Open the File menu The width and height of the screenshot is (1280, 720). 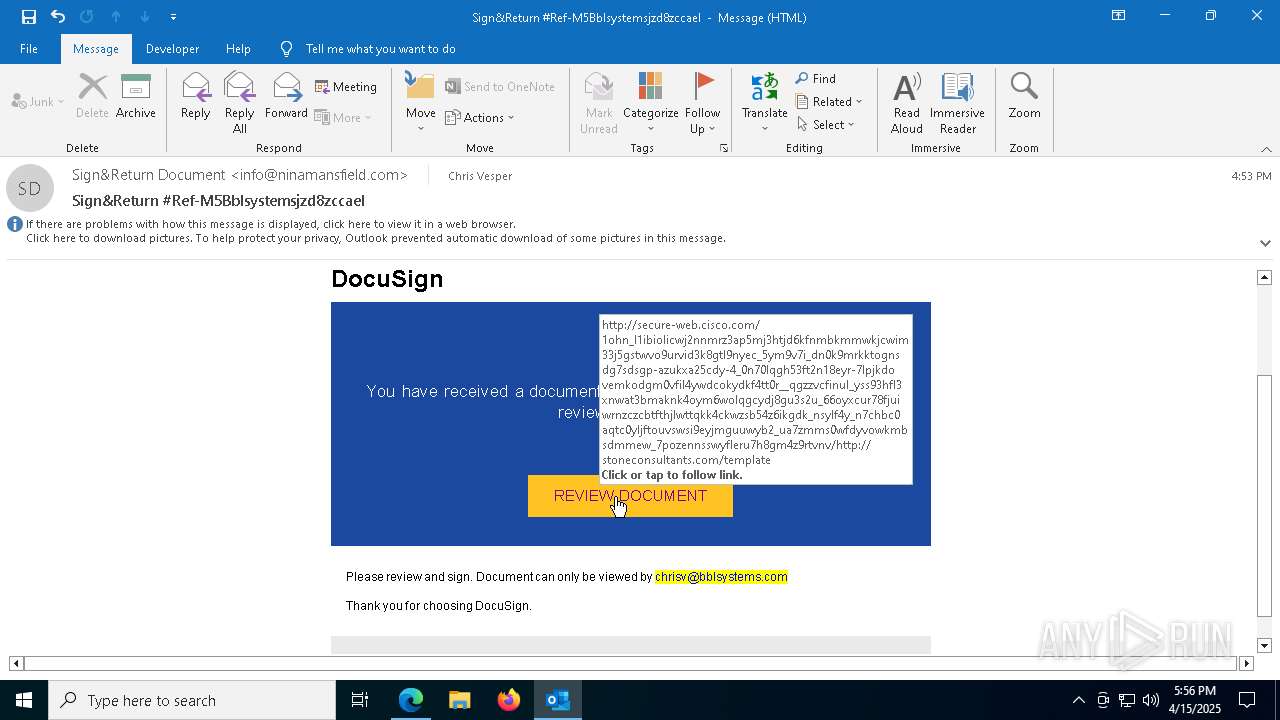(x=29, y=48)
